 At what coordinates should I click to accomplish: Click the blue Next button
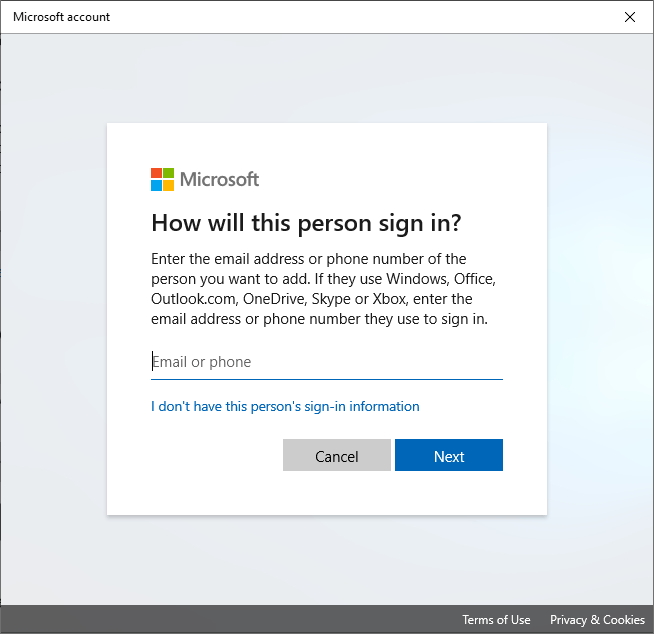click(448, 456)
